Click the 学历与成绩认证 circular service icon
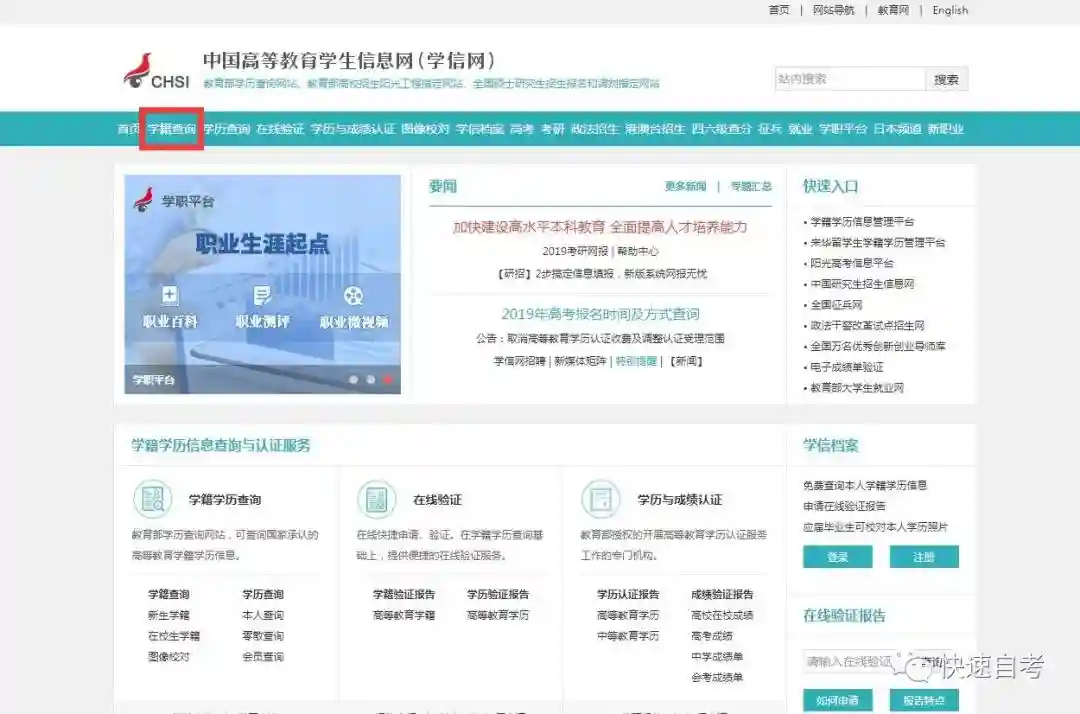The width and height of the screenshot is (1080, 714). (x=601, y=499)
